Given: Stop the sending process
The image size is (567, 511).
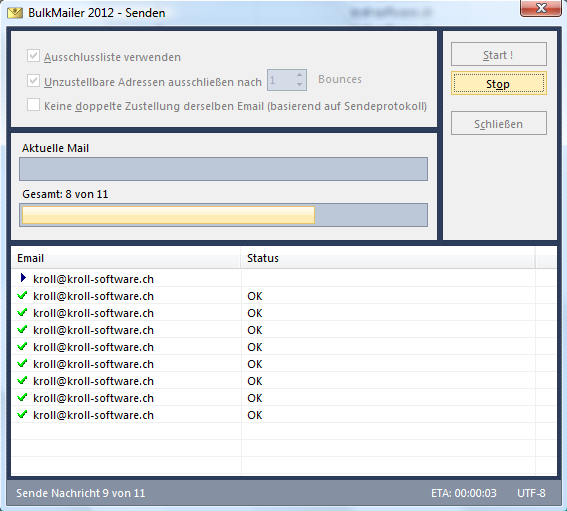Looking at the screenshot, I should click(x=499, y=84).
